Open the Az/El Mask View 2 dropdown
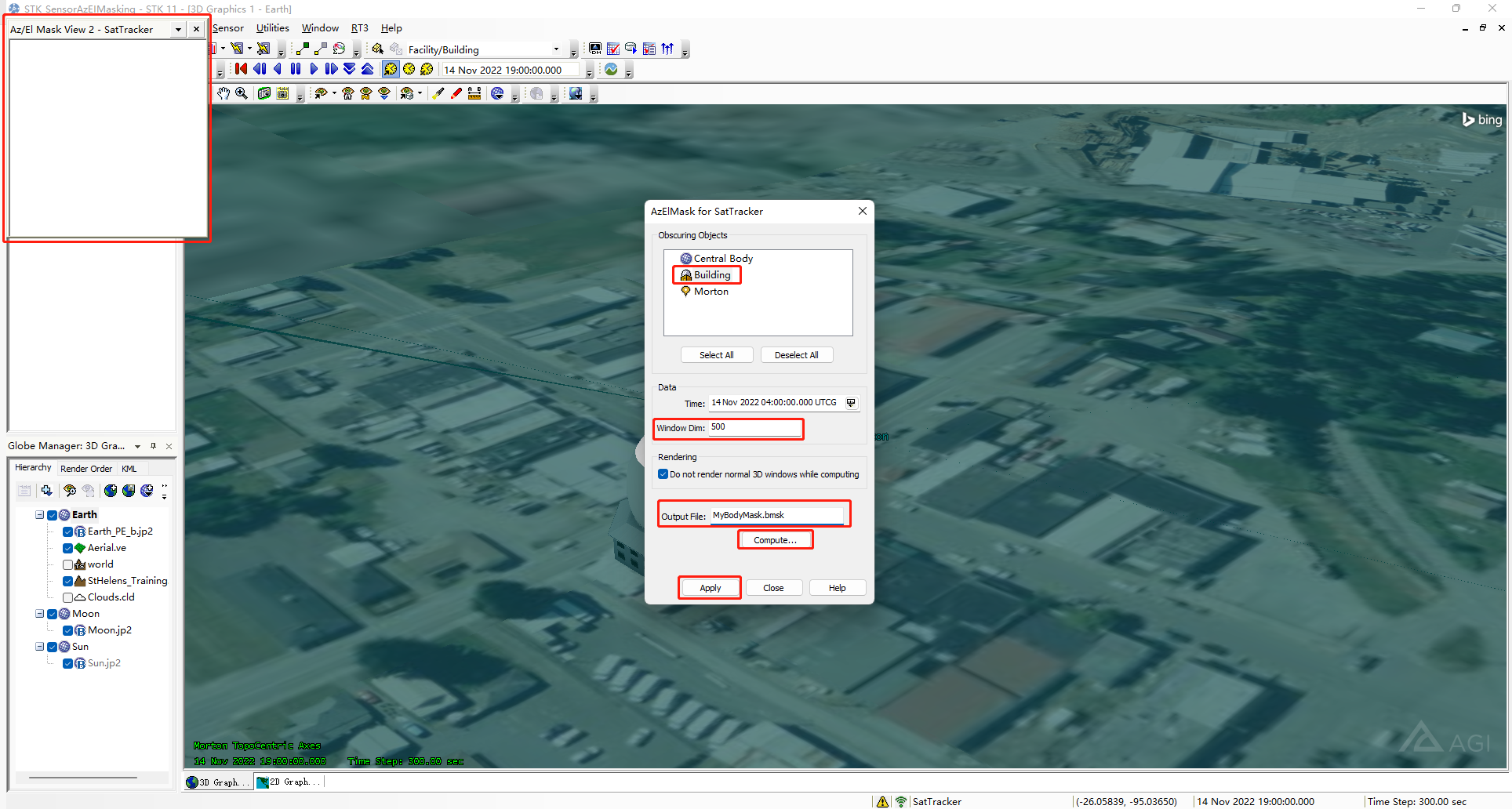Viewport: 1512px width, 809px height. [178, 29]
